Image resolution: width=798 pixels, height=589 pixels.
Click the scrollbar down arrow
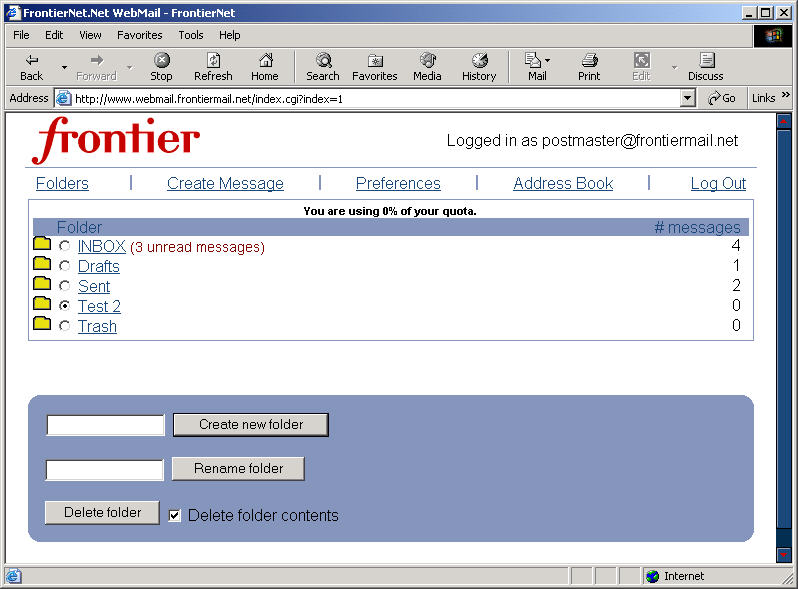tap(784, 554)
